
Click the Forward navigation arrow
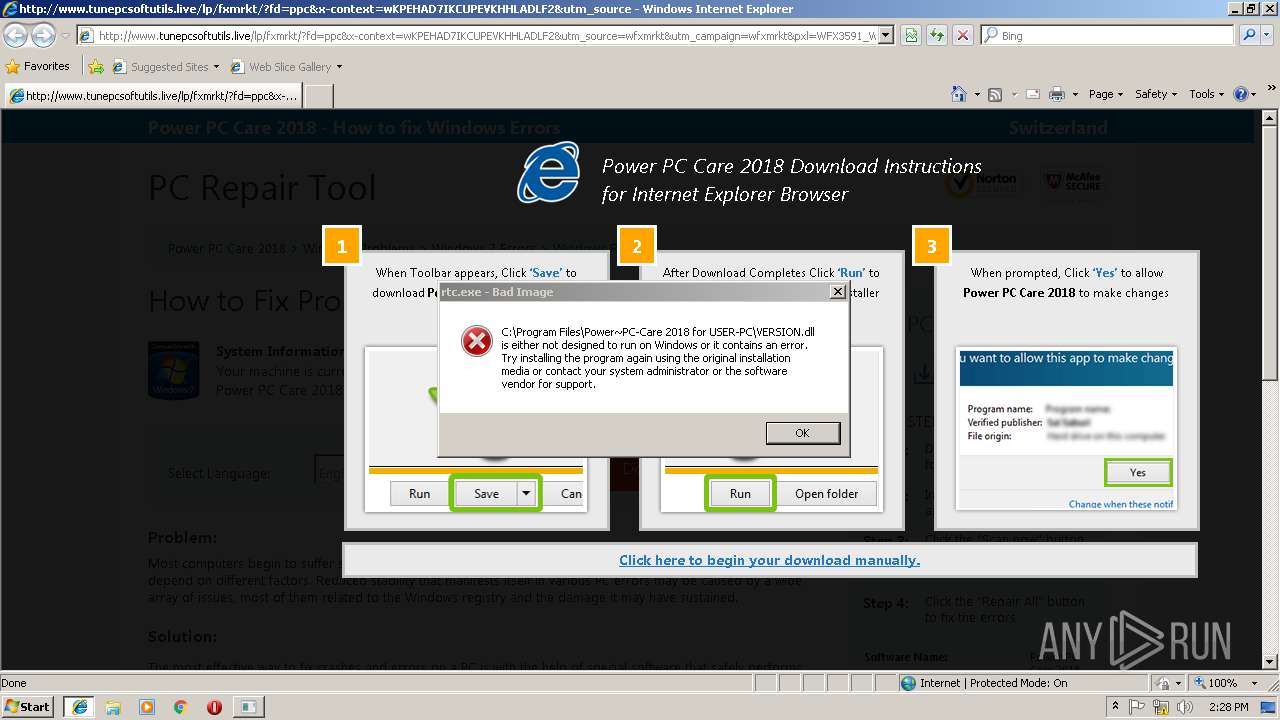[x=42, y=36]
